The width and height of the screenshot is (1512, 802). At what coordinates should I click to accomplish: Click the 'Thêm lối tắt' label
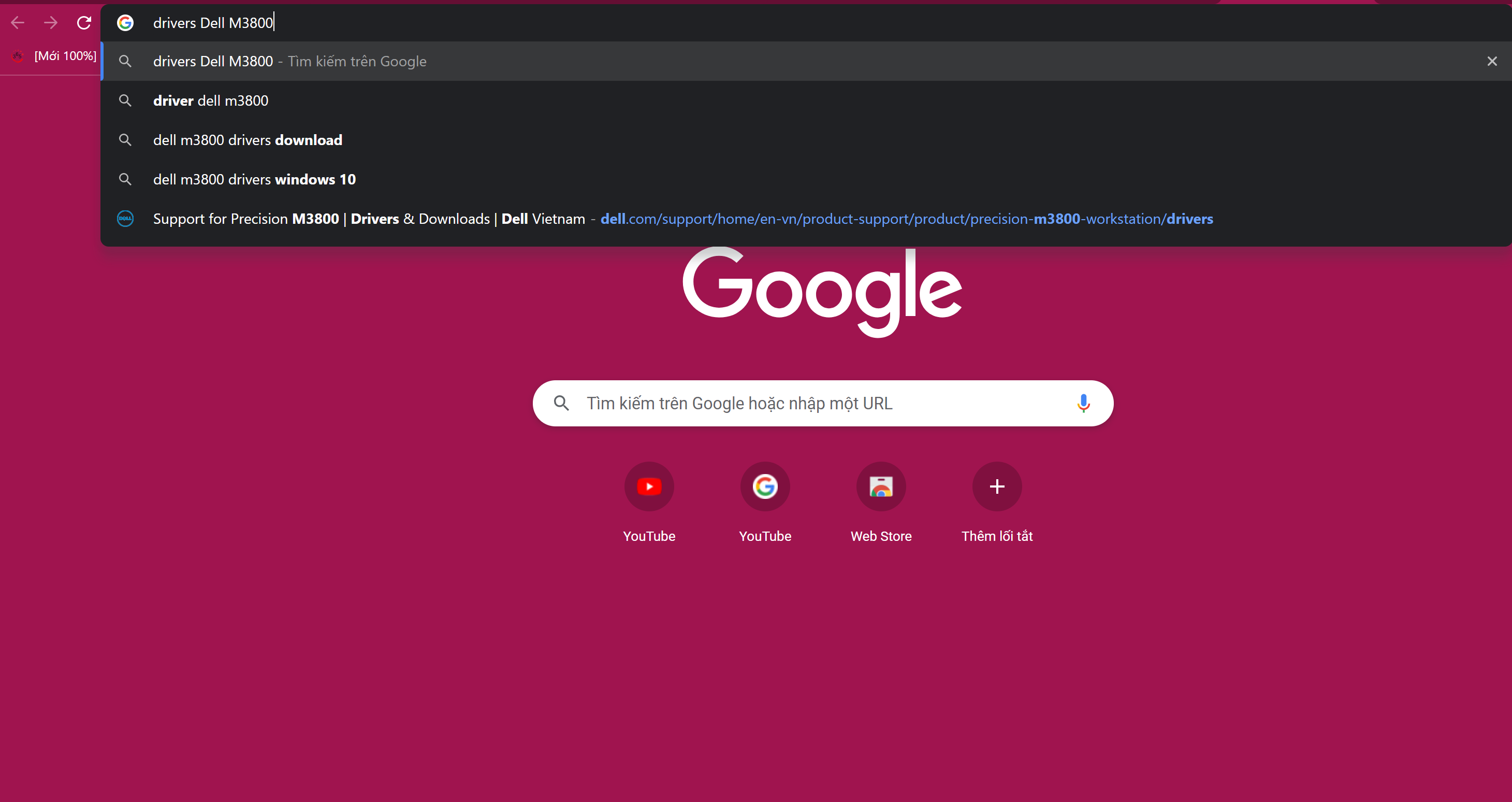click(x=997, y=536)
